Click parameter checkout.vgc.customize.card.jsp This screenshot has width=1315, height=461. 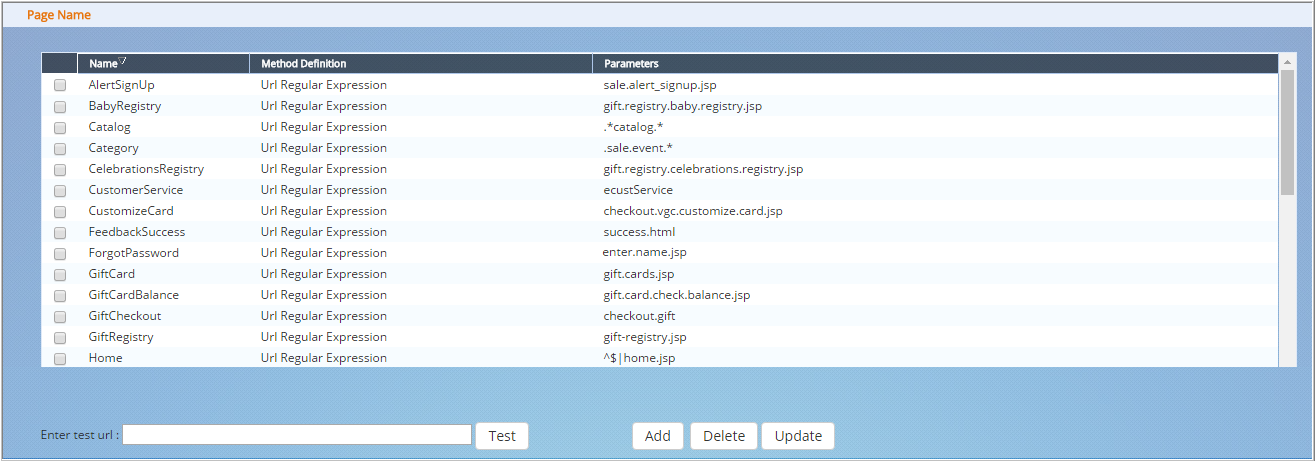[x=692, y=211]
